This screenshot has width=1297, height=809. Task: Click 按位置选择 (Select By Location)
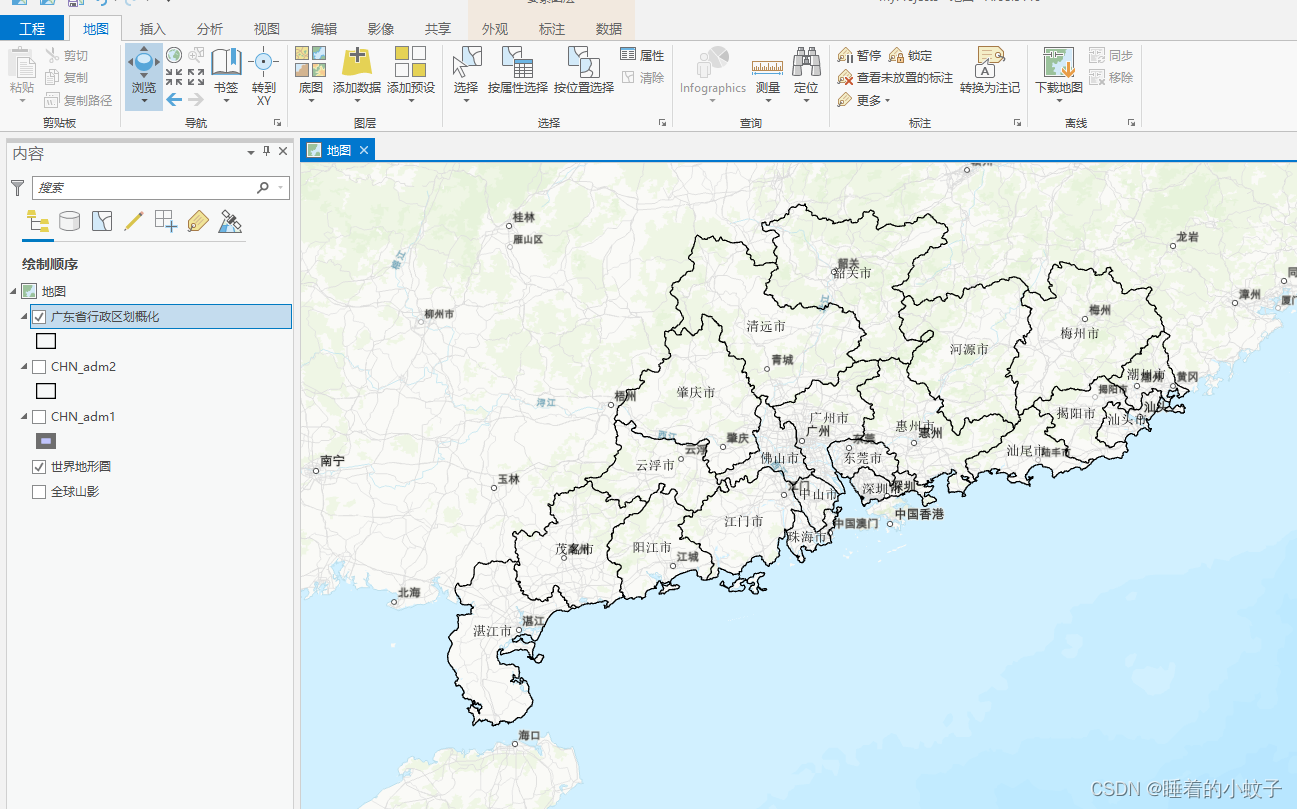click(x=584, y=70)
